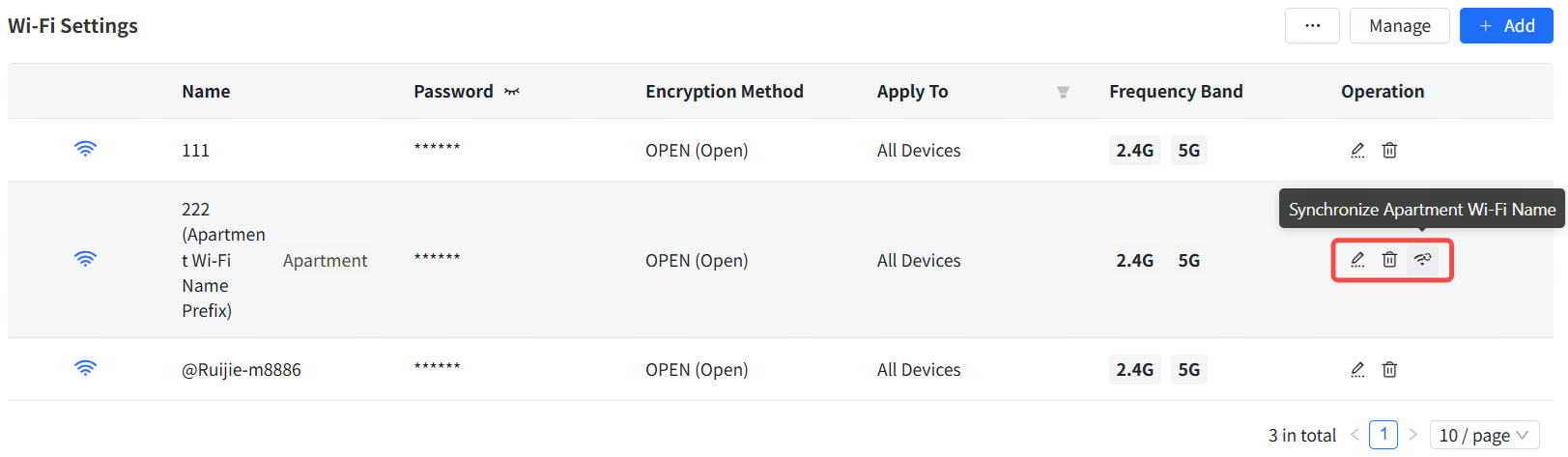Click the 5G tag on 111 row
The width and height of the screenshot is (1568, 457).
[x=1188, y=151]
